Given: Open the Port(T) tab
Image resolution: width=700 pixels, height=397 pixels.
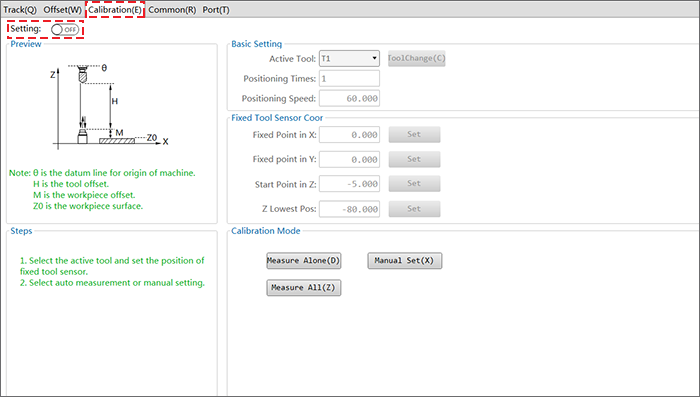Looking at the screenshot, I should click(216, 10).
